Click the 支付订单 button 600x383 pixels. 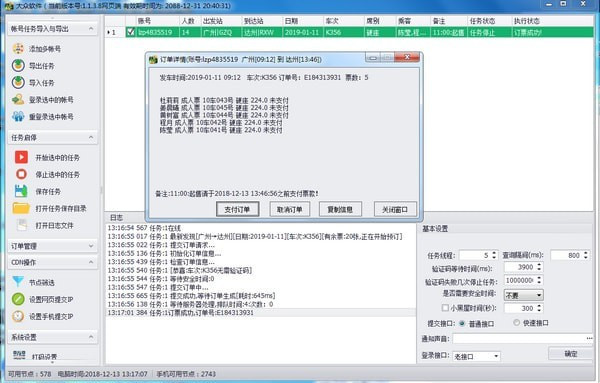(237, 209)
